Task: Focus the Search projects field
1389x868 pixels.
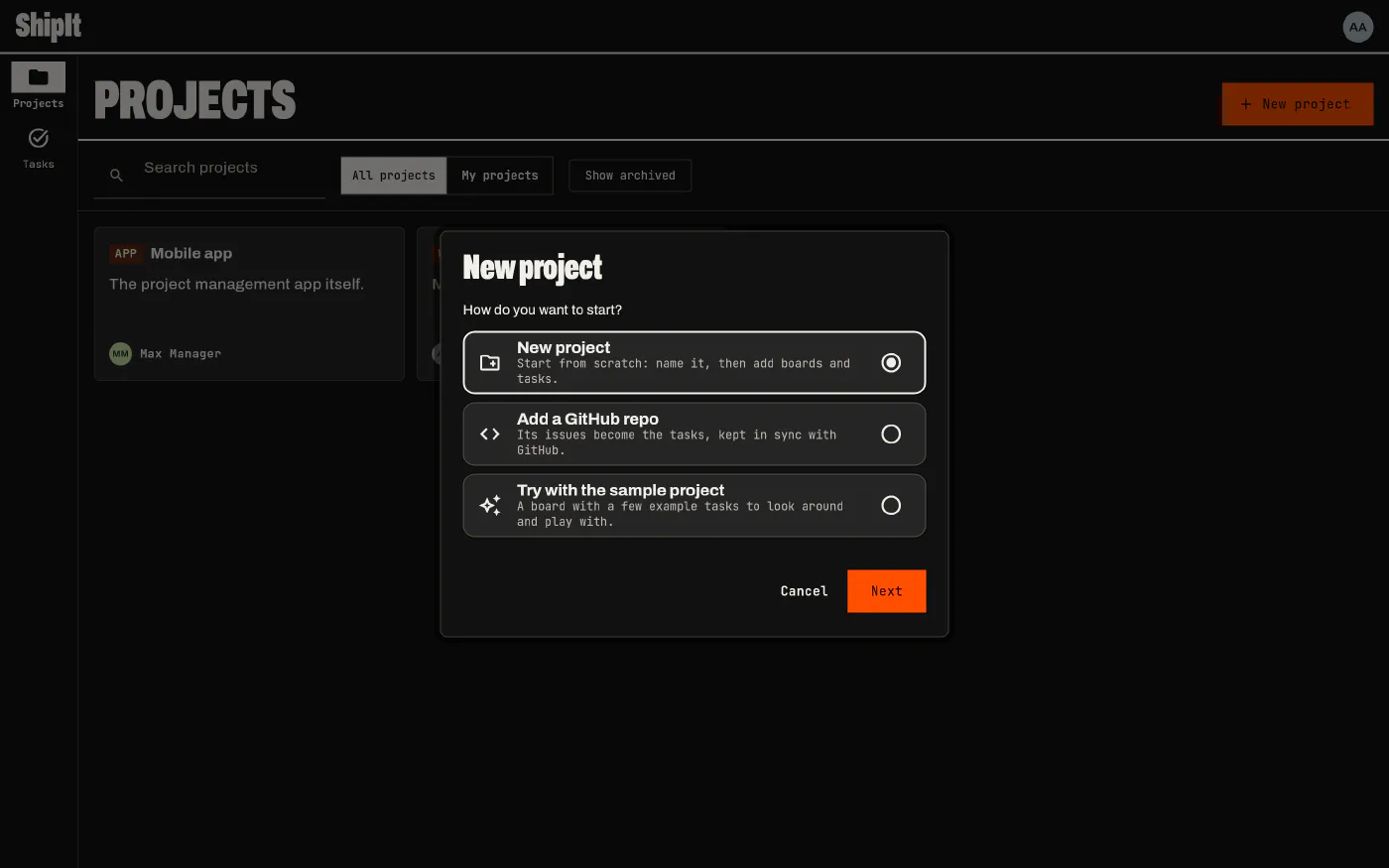Action: point(209,175)
